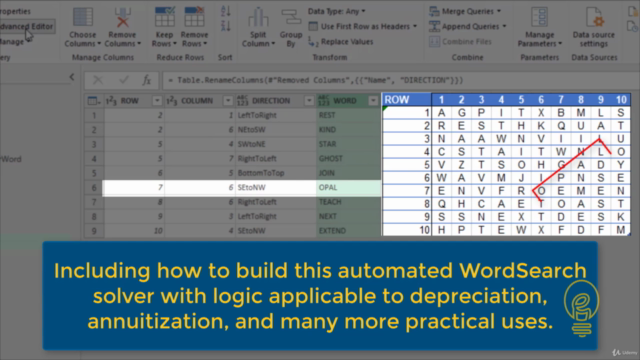
Task: Click the WORD column data type icon
Action: tap(324, 100)
